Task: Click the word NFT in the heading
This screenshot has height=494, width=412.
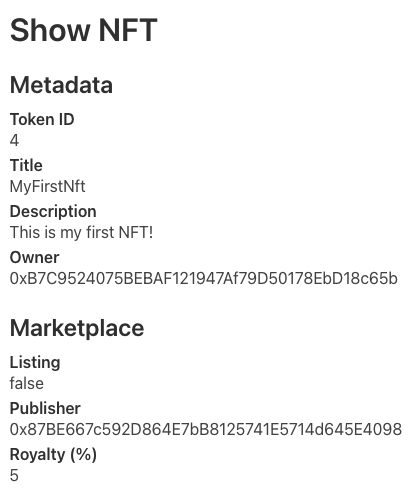Action: click(128, 30)
